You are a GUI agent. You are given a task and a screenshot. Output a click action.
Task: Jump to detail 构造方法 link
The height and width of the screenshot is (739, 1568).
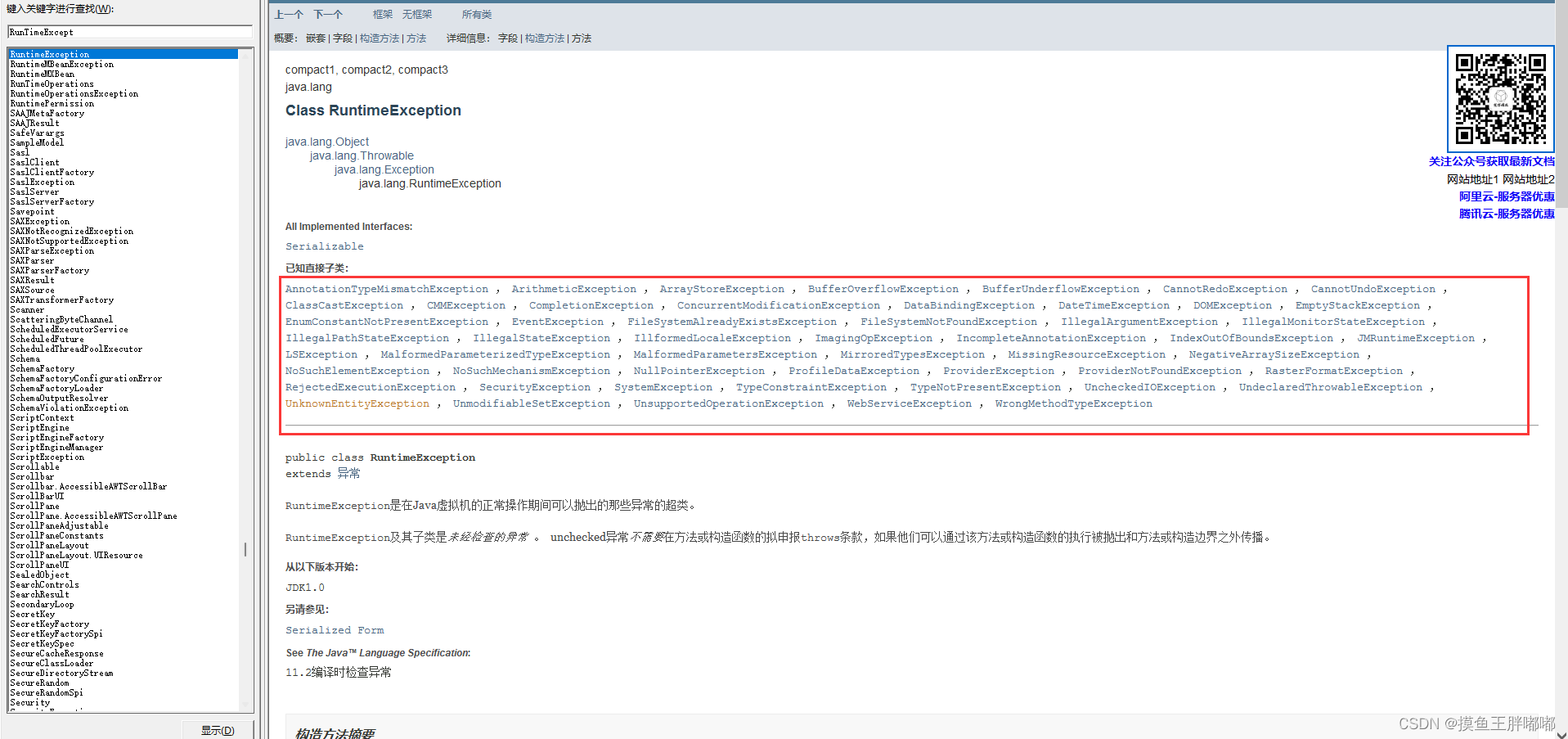click(545, 38)
